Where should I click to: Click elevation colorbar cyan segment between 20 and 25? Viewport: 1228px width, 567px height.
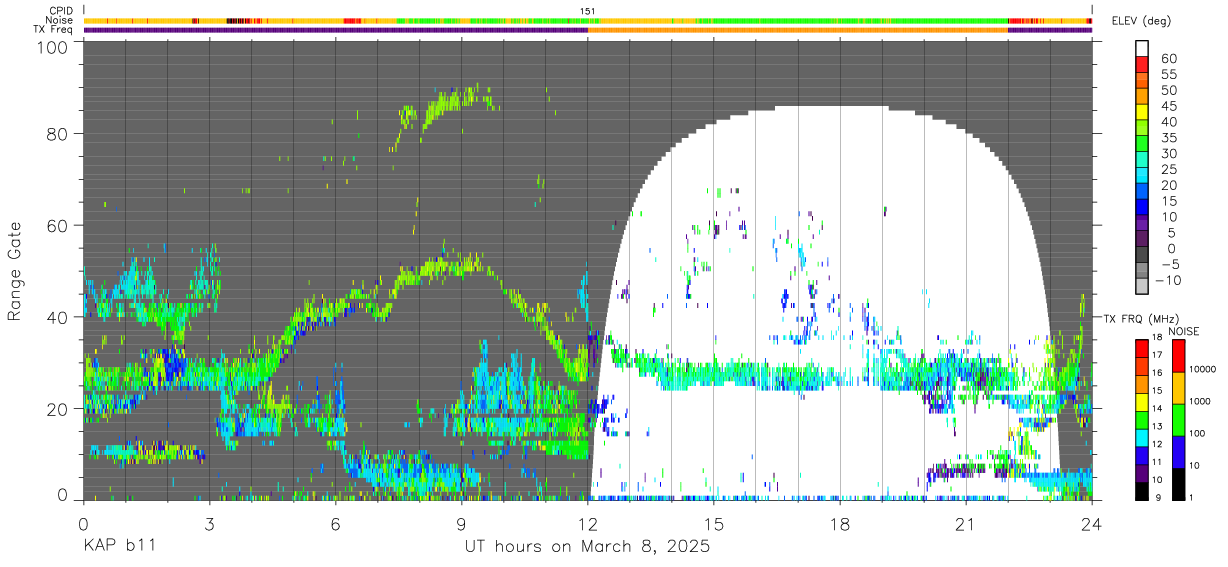pos(1142,177)
